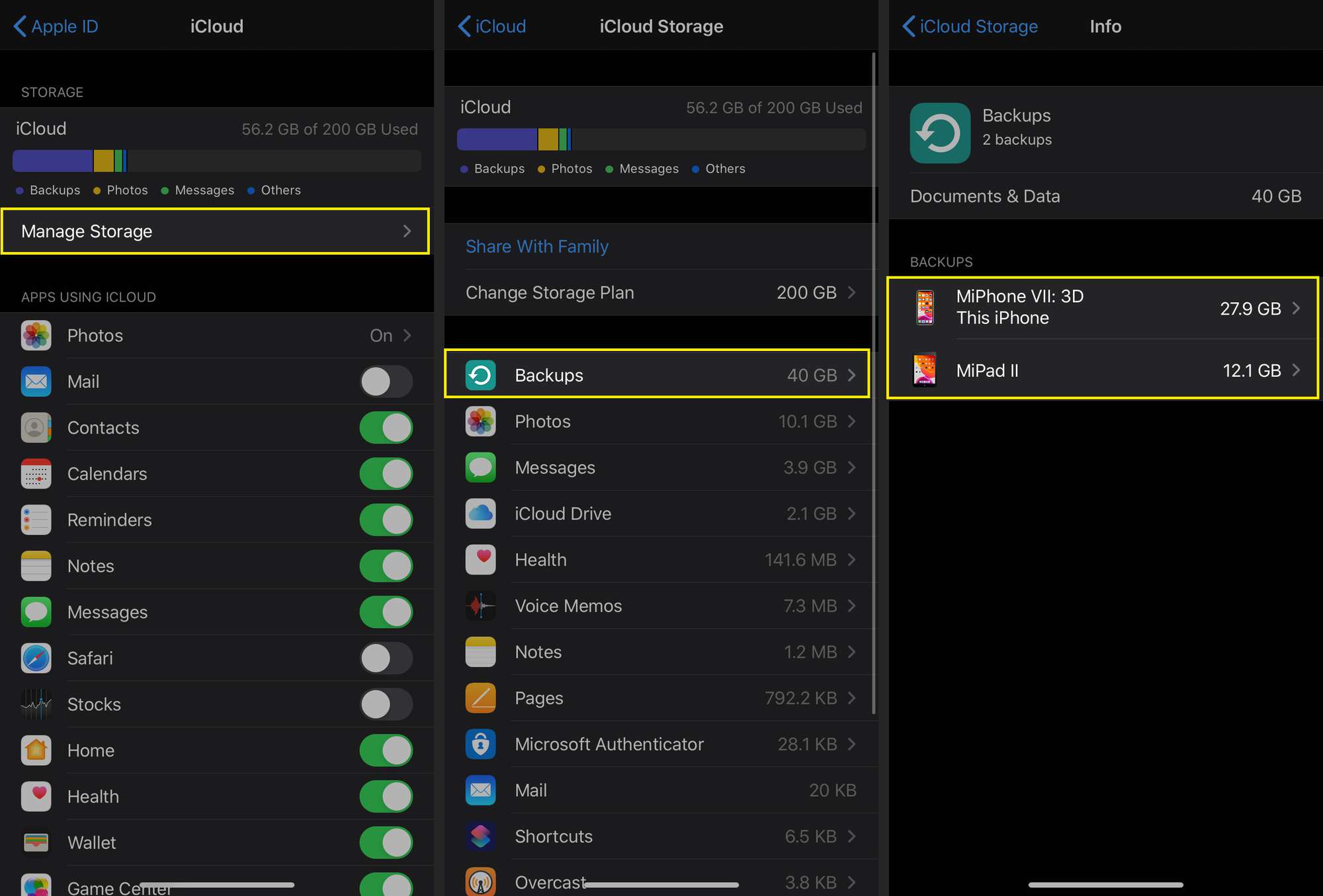The image size is (1323, 896).
Task: Open Shortcuts 6.5 KB storage row
Action: pyautogui.click(x=661, y=836)
